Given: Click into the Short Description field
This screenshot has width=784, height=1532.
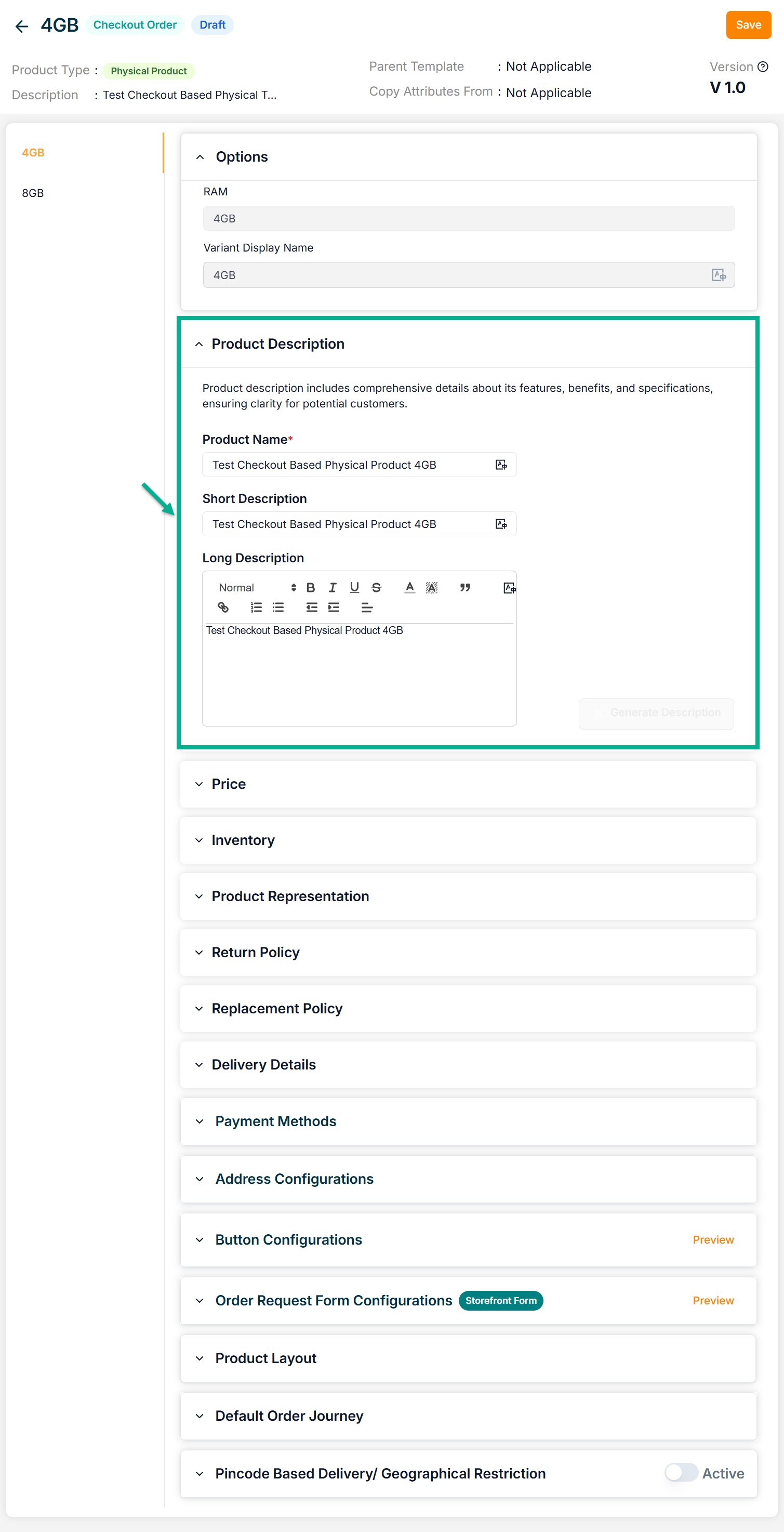Looking at the screenshot, I should coord(351,524).
